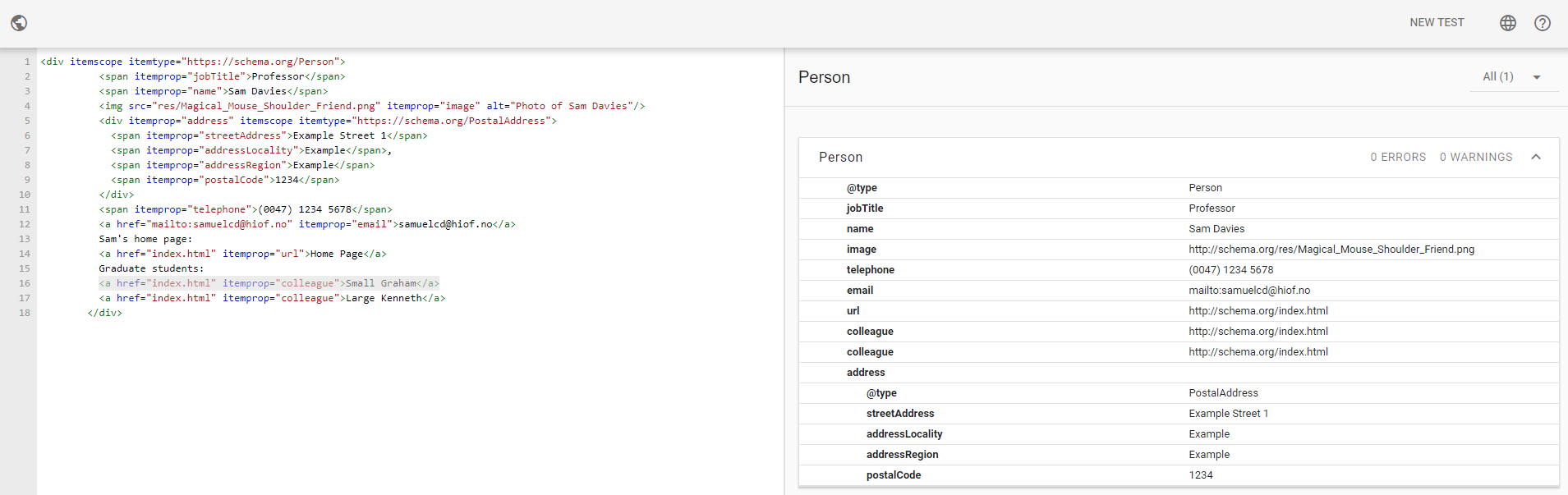Collapse the Person result card chevron
This screenshot has width=1568, height=495.
click(x=1536, y=157)
